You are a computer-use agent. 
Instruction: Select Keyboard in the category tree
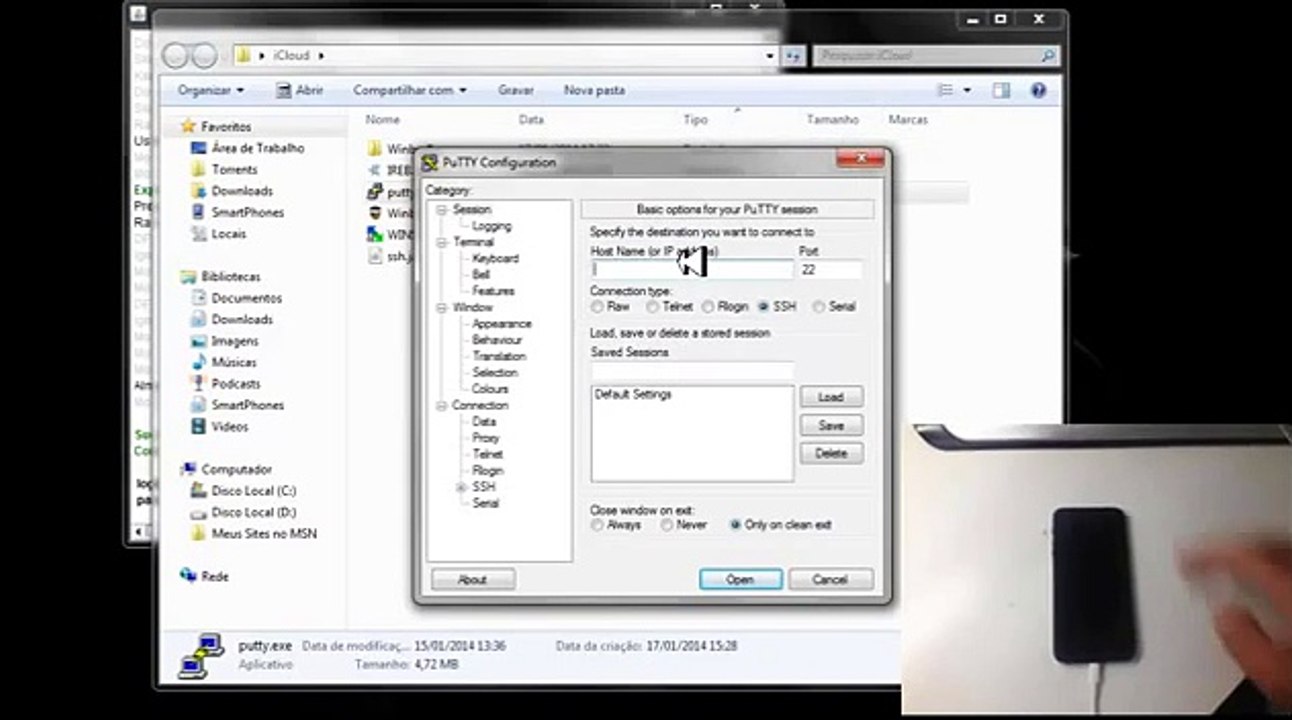[x=495, y=258]
